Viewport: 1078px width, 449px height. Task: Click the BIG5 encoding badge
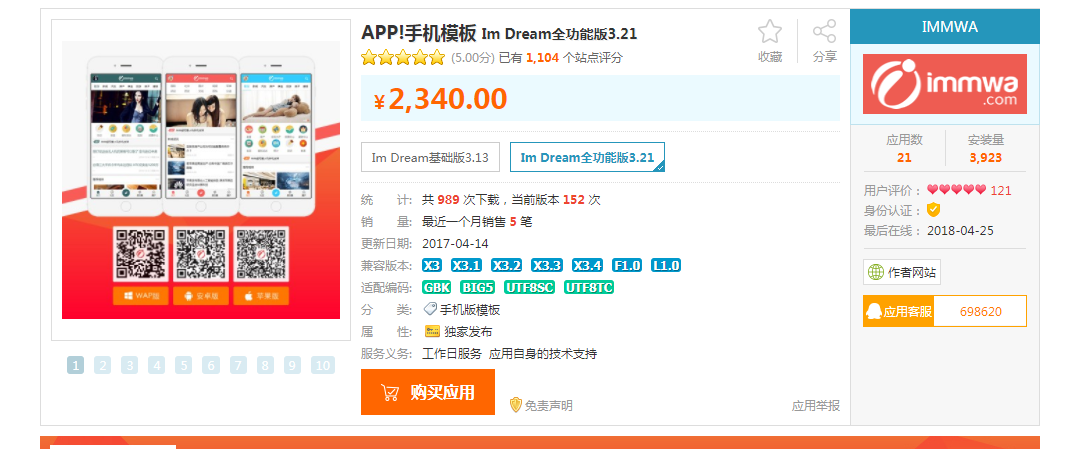pos(478,287)
